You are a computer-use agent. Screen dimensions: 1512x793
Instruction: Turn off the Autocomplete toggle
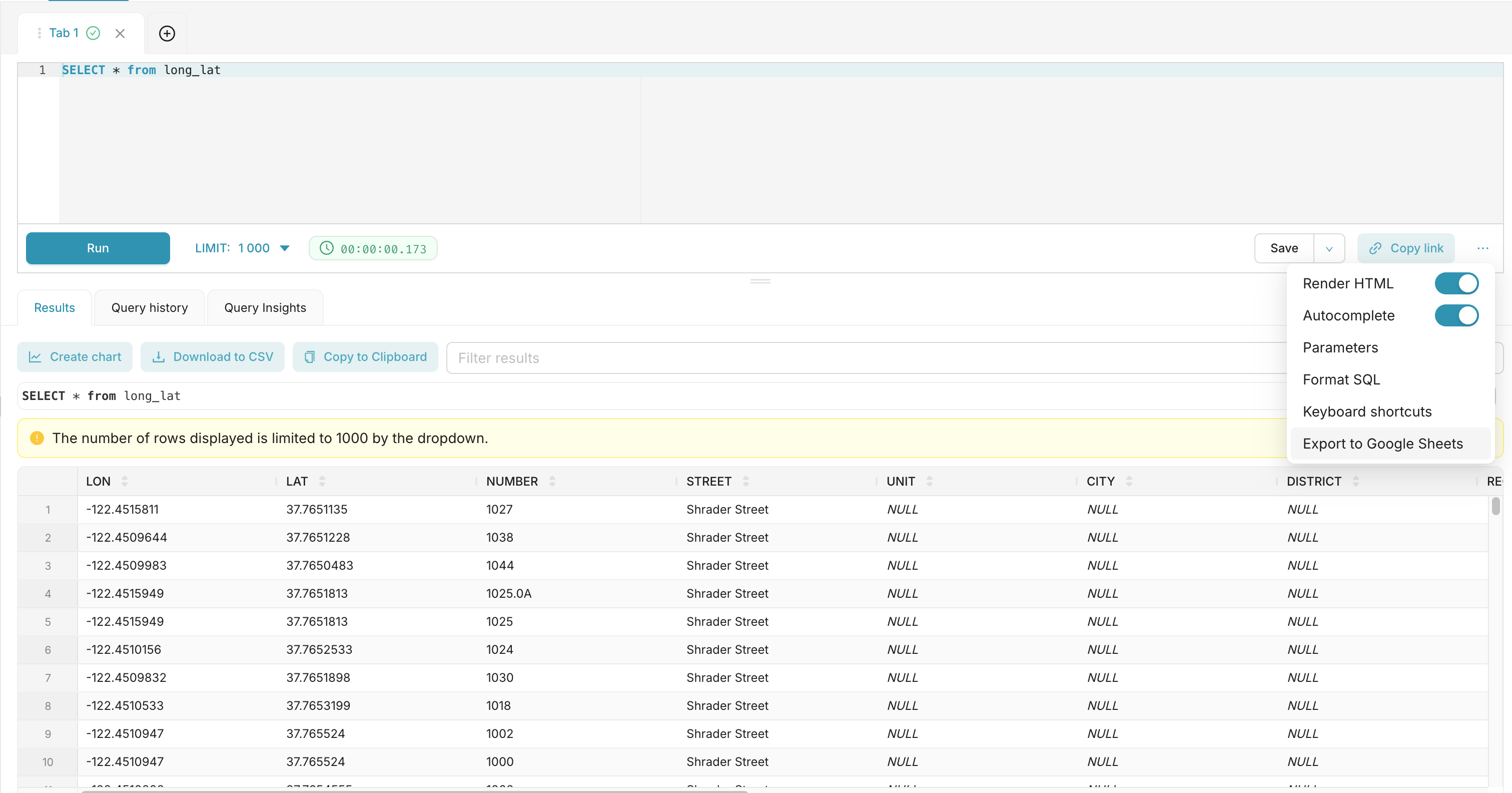pyautogui.click(x=1456, y=315)
